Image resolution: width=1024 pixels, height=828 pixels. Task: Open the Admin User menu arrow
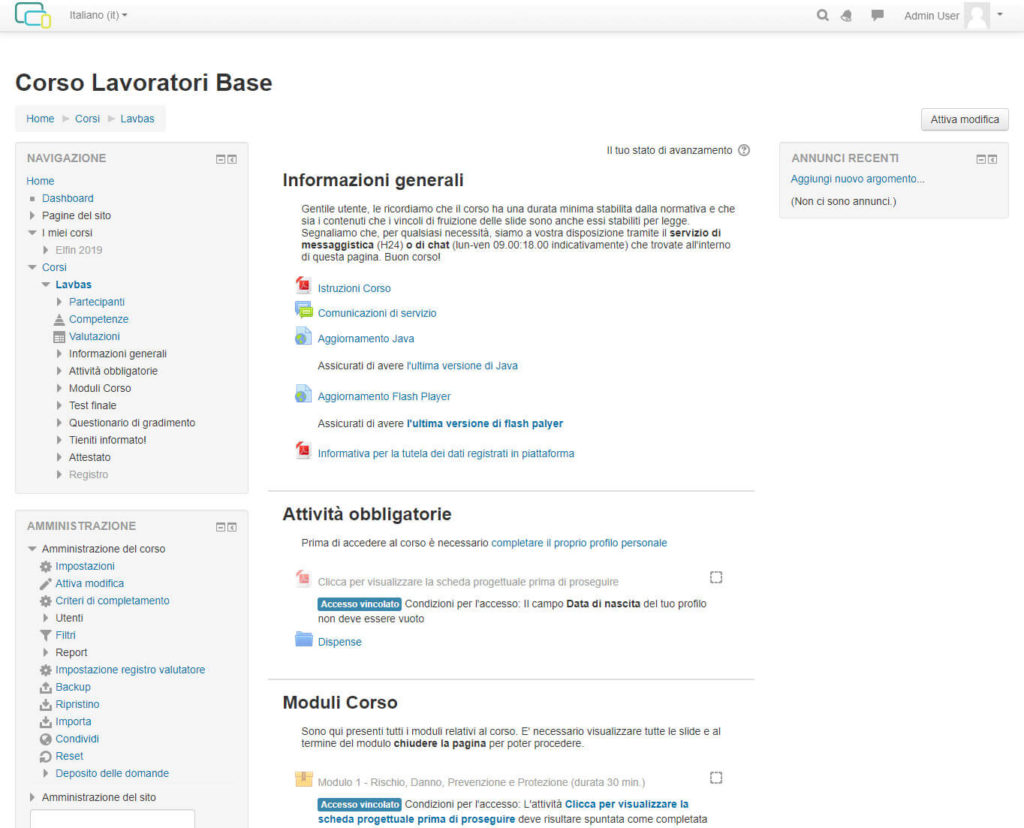pyautogui.click(x=999, y=15)
